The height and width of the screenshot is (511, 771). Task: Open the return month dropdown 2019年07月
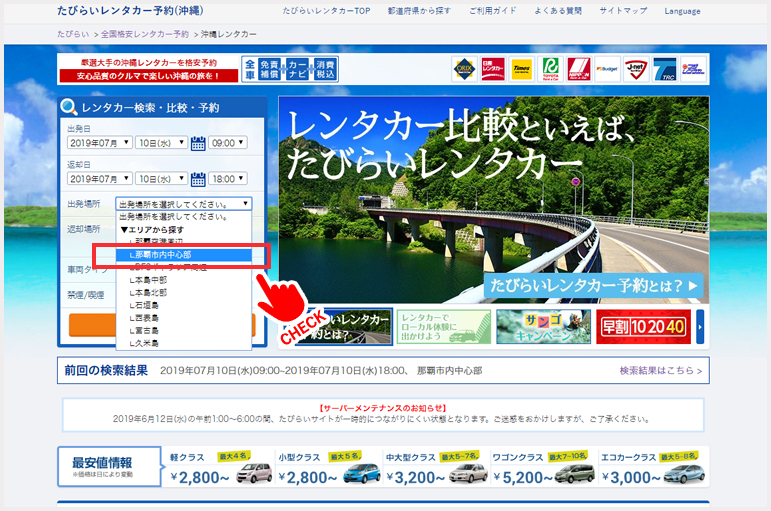[x=100, y=179]
